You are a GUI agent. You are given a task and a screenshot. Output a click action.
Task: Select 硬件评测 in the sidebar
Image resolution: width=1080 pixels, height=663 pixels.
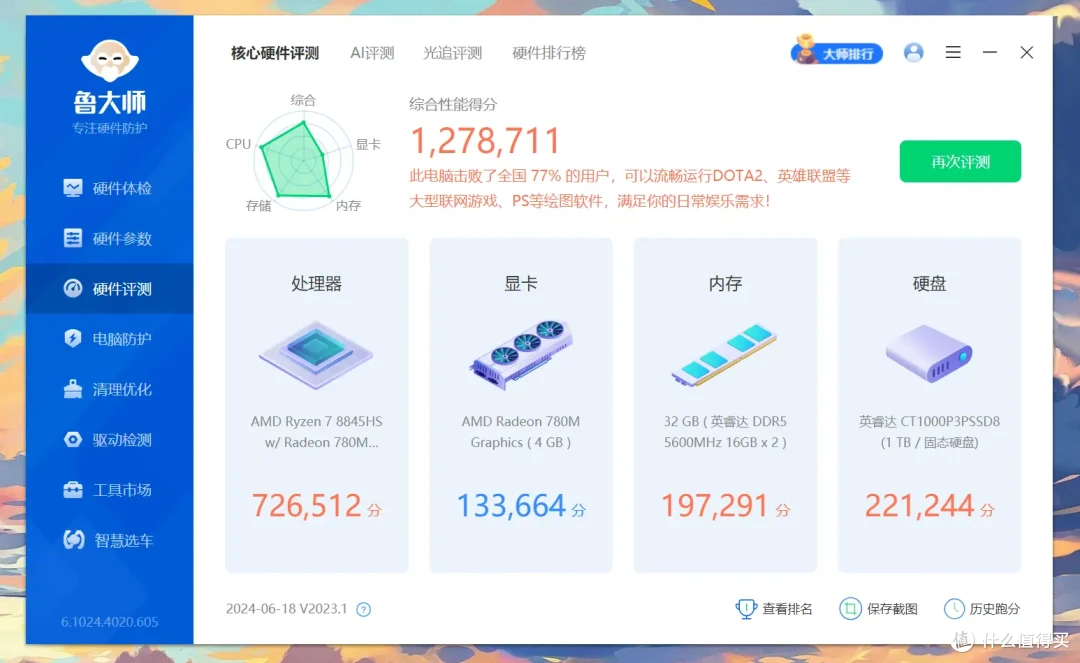point(110,288)
